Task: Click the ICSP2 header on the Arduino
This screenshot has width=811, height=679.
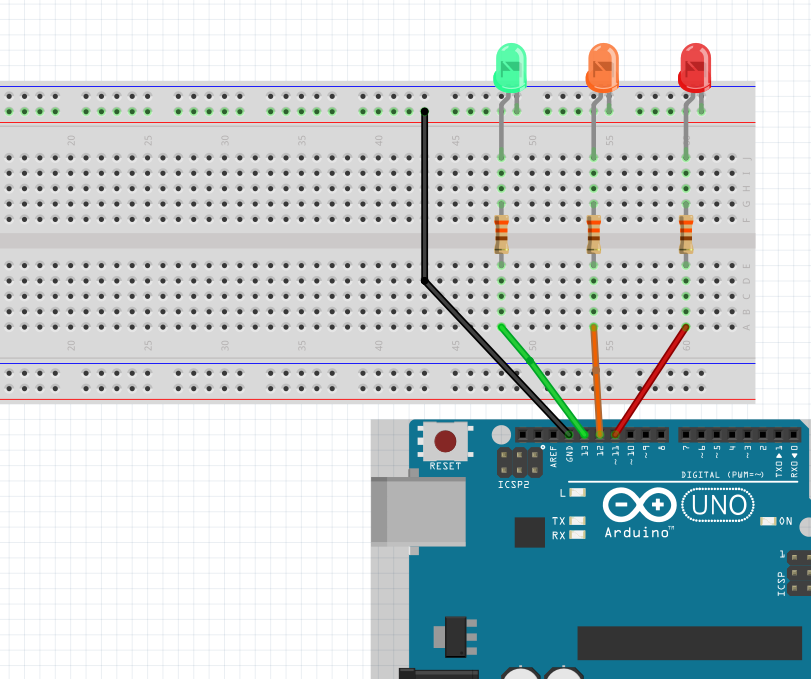Action: 519,462
